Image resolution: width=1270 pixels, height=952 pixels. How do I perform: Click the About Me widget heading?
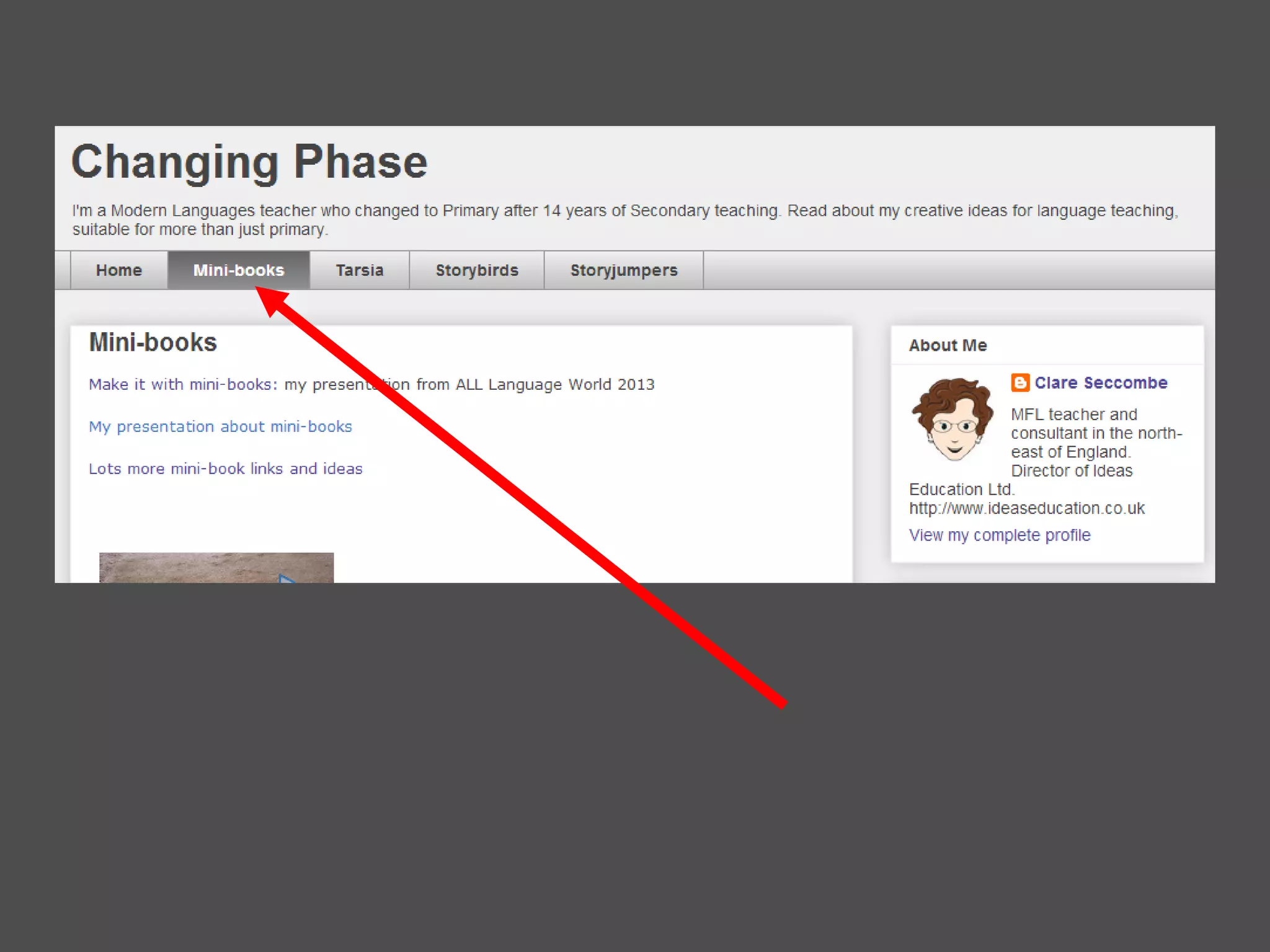coord(948,345)
